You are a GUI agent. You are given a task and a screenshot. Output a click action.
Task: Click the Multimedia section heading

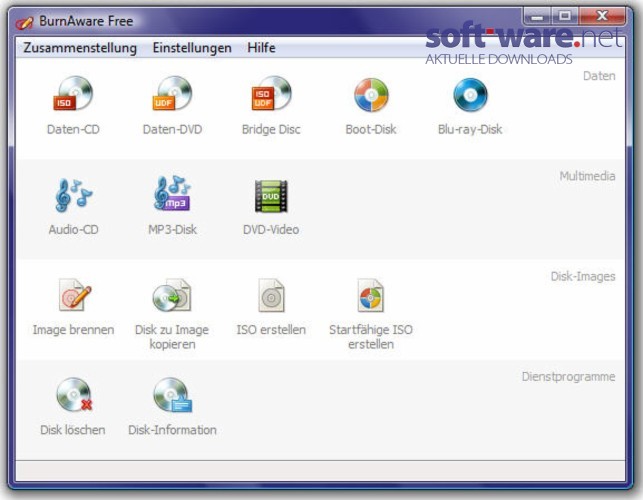point(587,176)
